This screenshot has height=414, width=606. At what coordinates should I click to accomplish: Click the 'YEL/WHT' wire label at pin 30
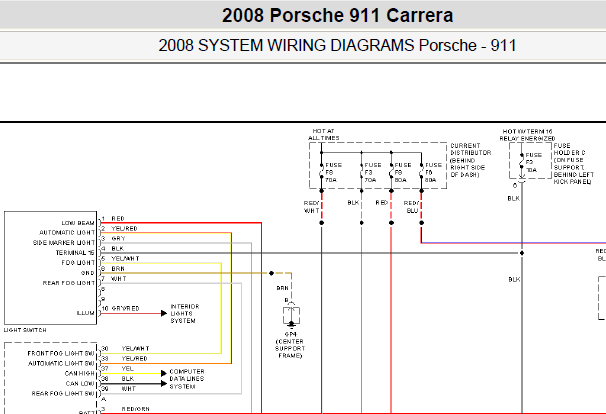[x=135, y=349]
